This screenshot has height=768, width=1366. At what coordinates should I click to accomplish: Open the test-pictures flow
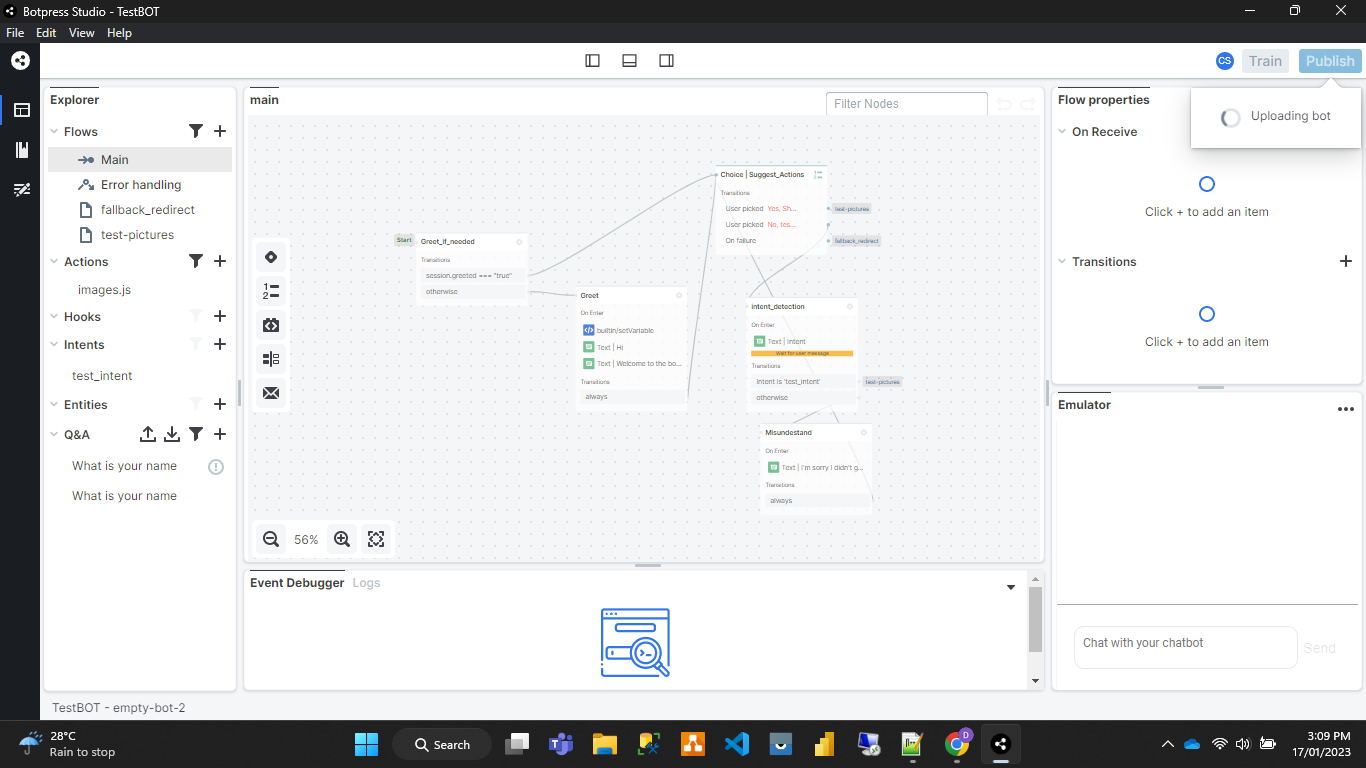click(137, 235)
